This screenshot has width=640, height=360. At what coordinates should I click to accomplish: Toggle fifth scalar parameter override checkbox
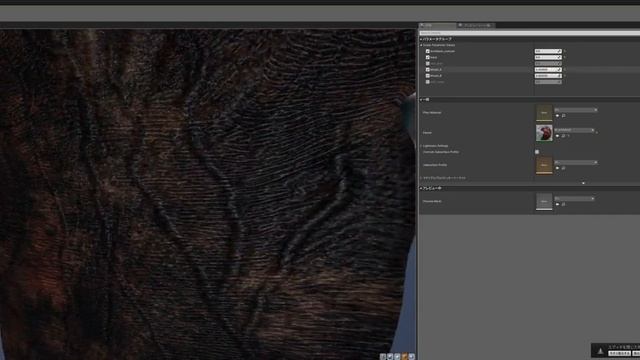point(428,76)
